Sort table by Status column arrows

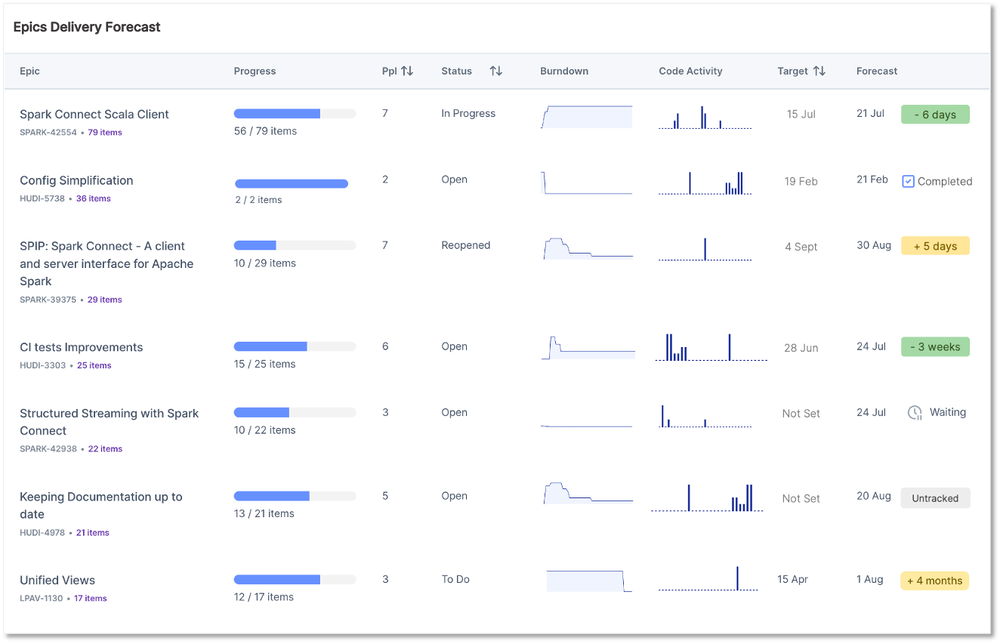(x=496, y=71)
